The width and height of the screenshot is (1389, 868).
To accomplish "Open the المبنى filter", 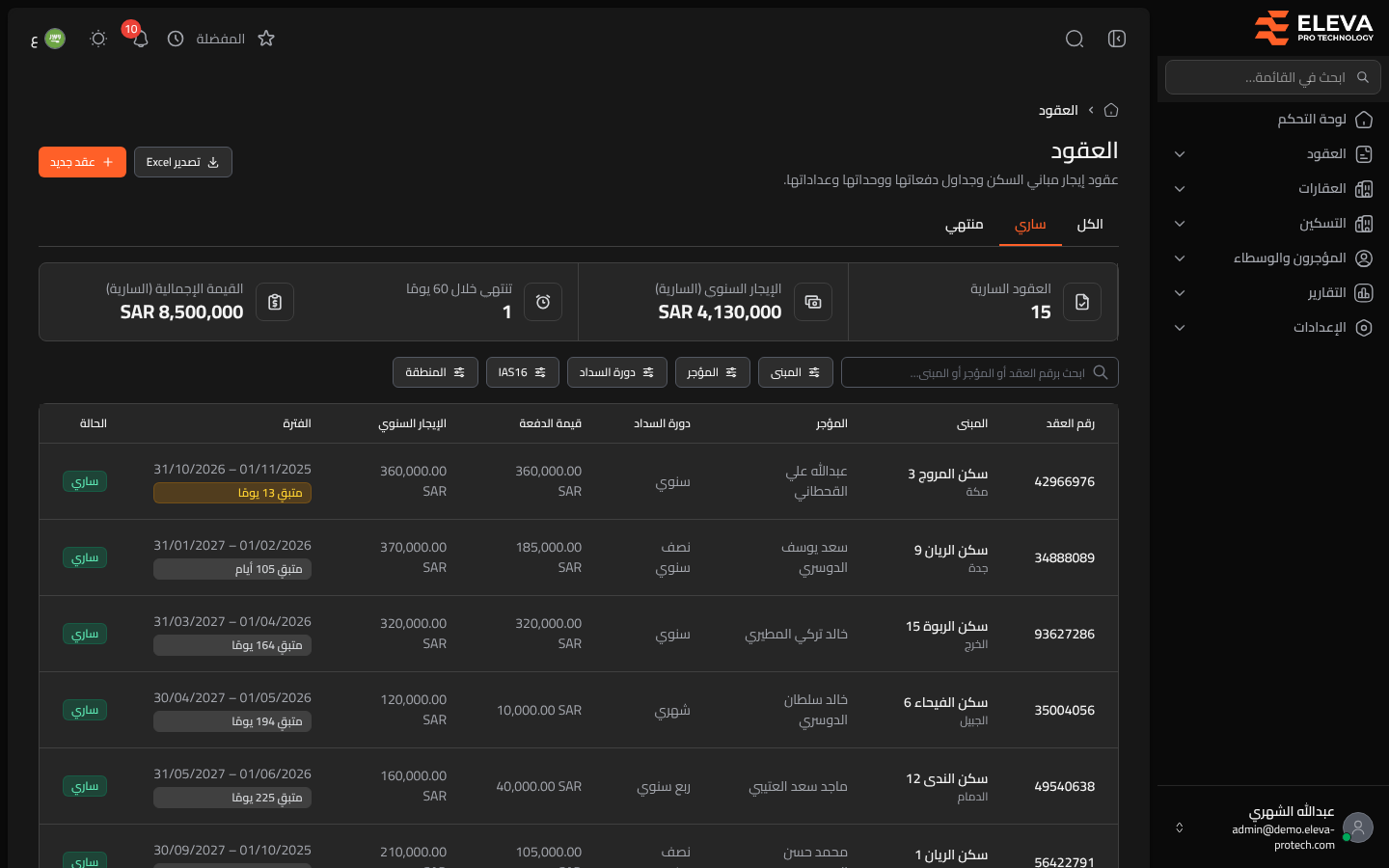I will pos(796,372).
